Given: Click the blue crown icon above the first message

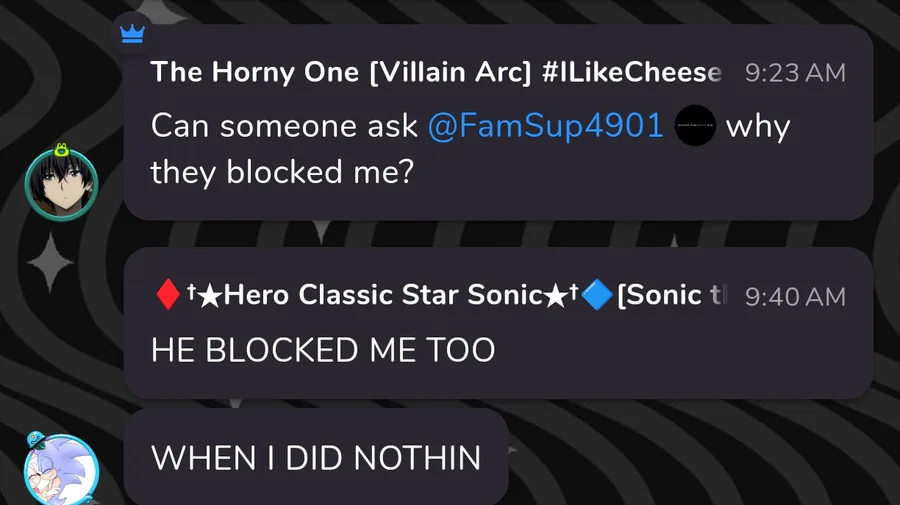Looking at the screenshot, I should pyautogui.click(x=132, y=33).
